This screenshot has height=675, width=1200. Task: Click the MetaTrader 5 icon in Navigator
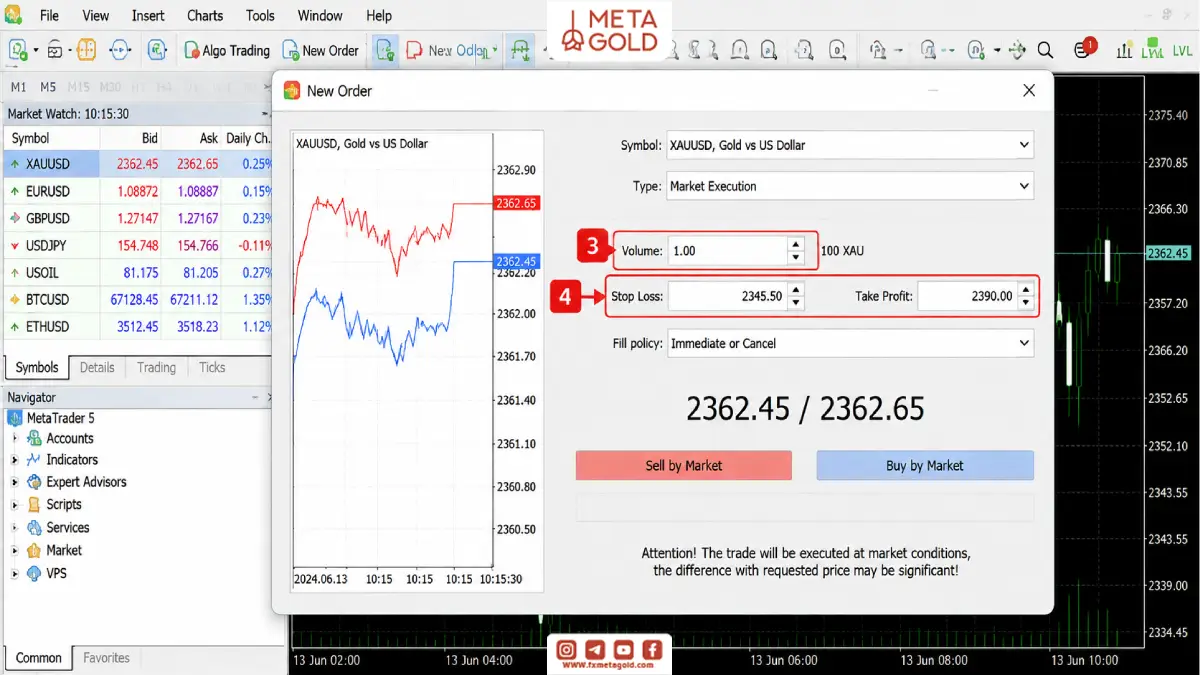pos(15,418)
